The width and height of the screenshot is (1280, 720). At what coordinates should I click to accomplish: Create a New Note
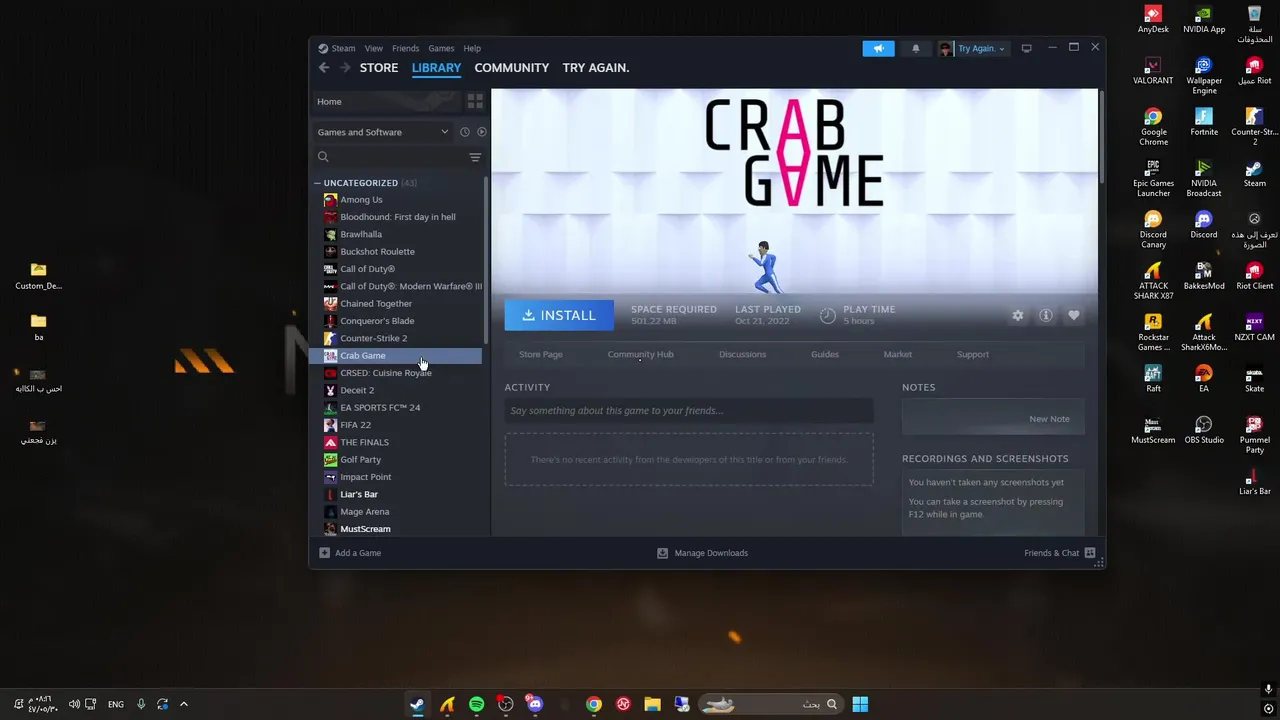[1049, 419]
